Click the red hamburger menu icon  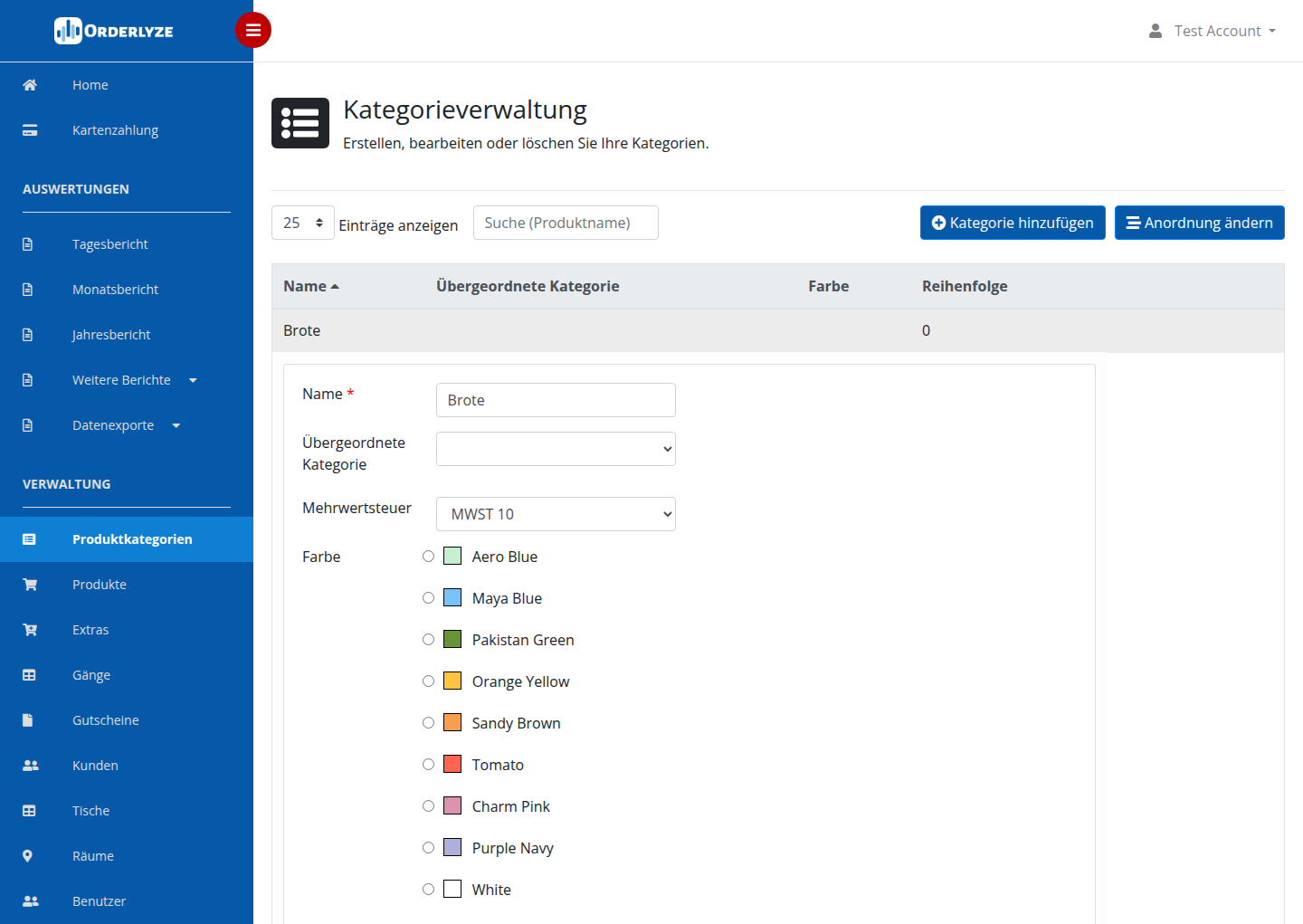253,30
